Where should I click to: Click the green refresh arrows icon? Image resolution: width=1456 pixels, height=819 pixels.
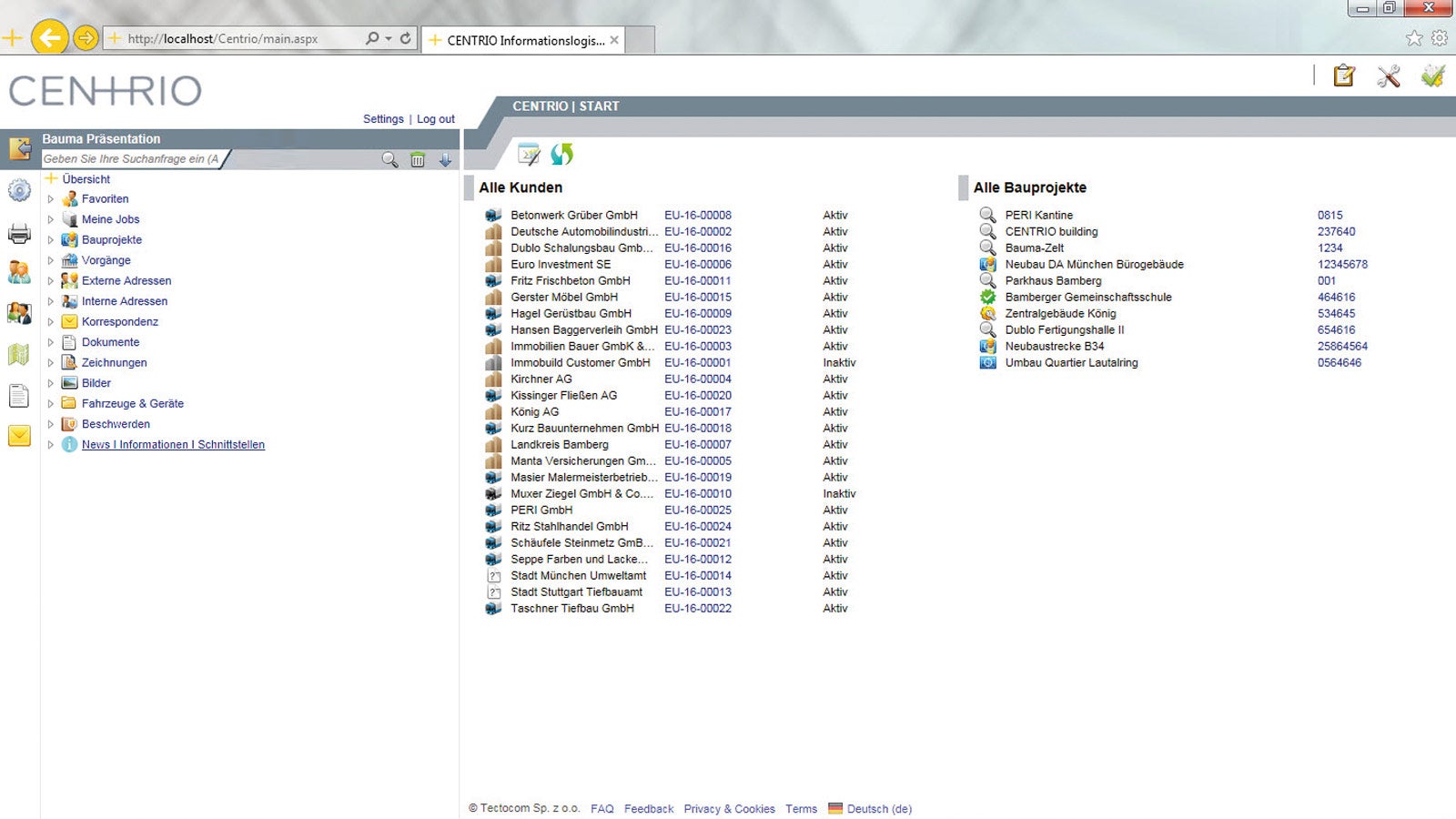click(561, 155)
